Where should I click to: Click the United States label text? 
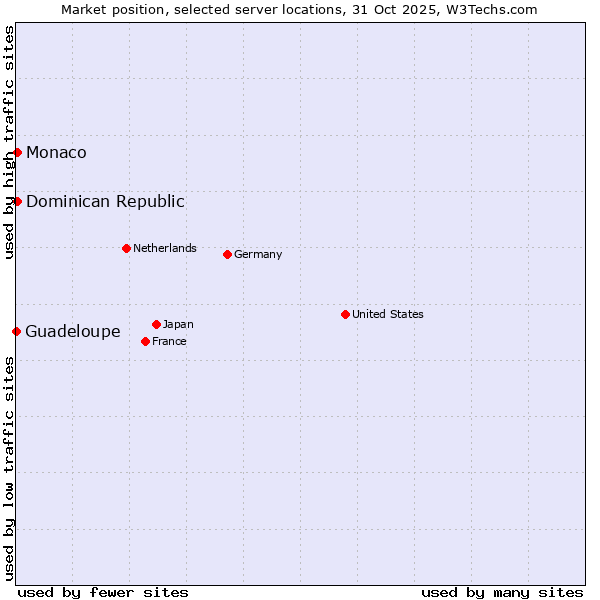click(x=388, y=314)
